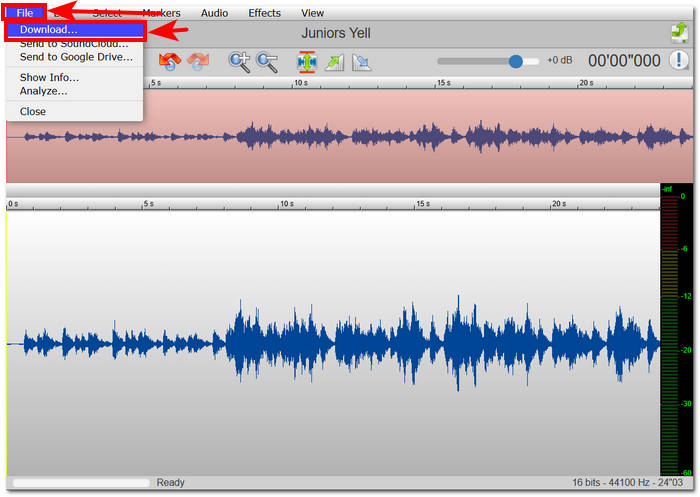Choose Analyze... menu entry

(x=43, y=91)
